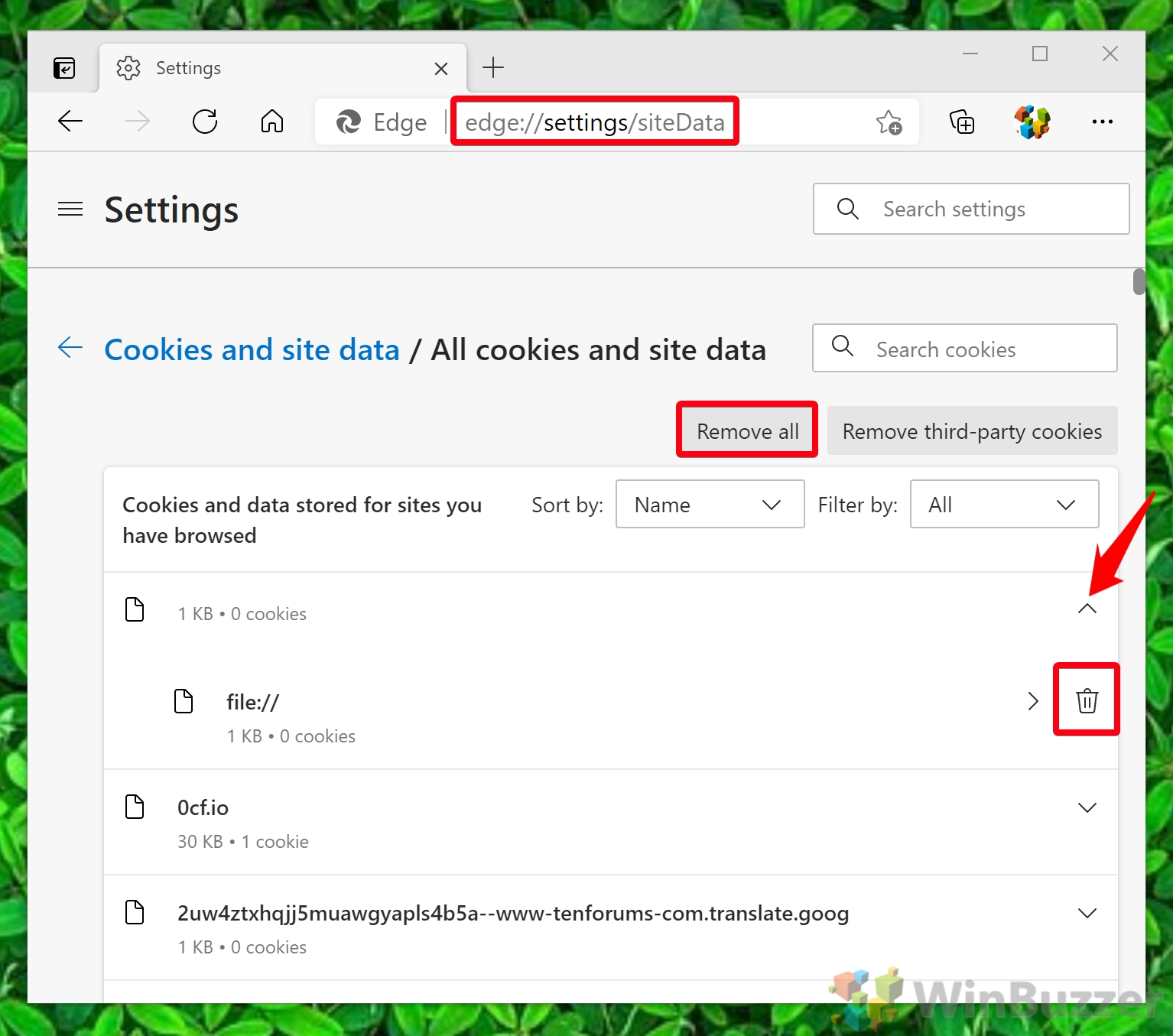
Task: Click the Cookies and site data link
Action: (252, 349)
